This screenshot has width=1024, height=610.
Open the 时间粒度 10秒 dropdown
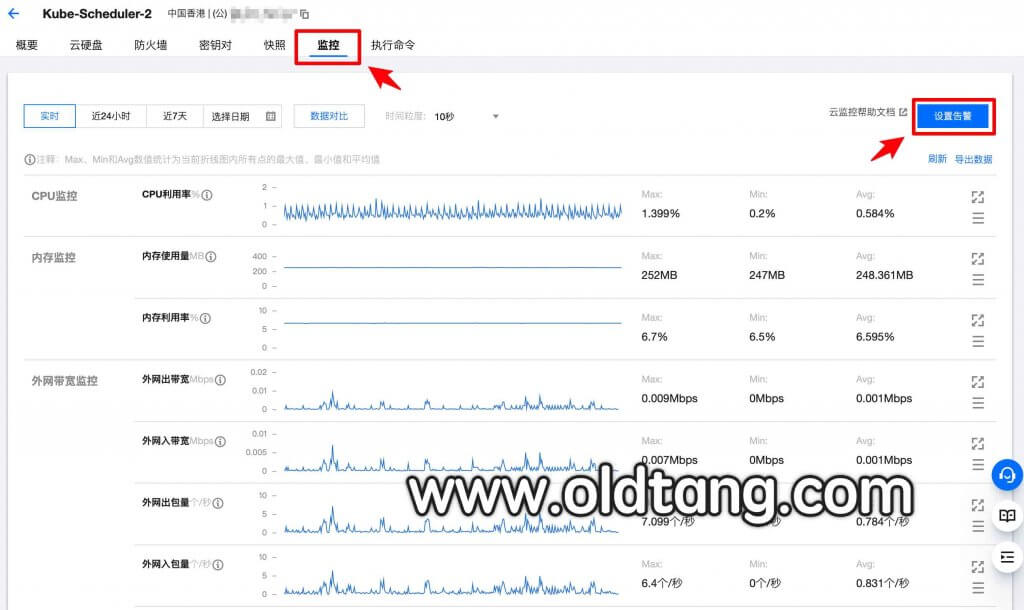pos(466,117)
